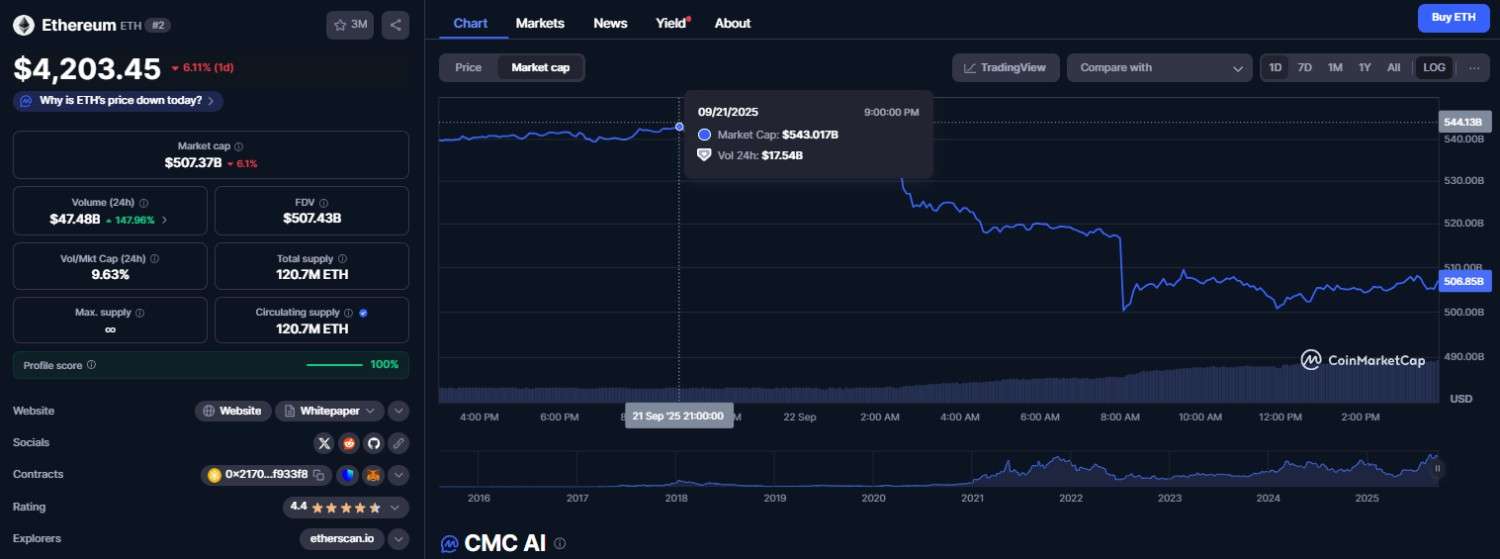Click 'Why is ETH's price down today?'
Viewport: 1500px width, 559px height.
pos(118,101)
